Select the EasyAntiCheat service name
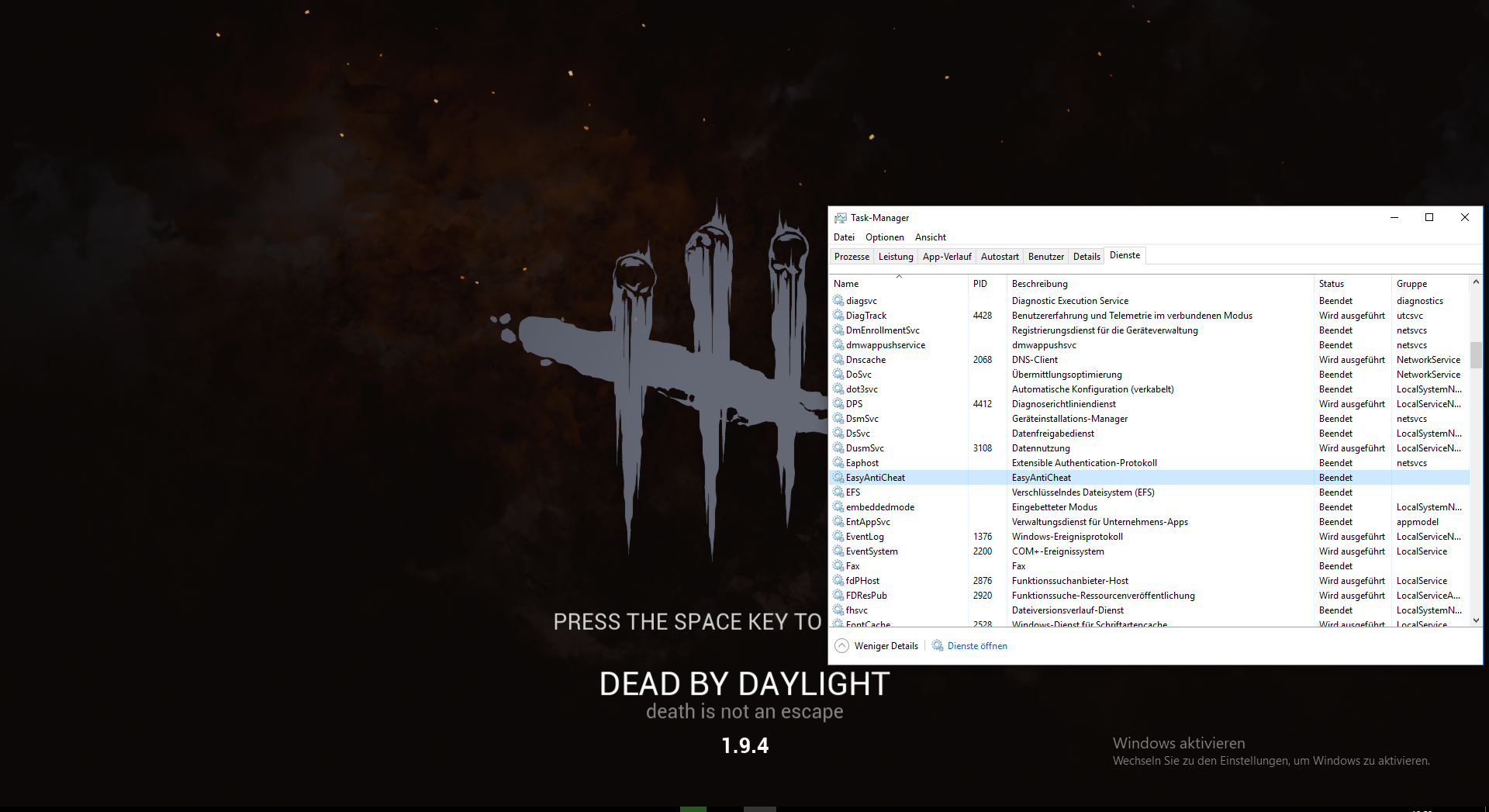Viewport: 1489px width, 812px height. [x=875, y=478]
